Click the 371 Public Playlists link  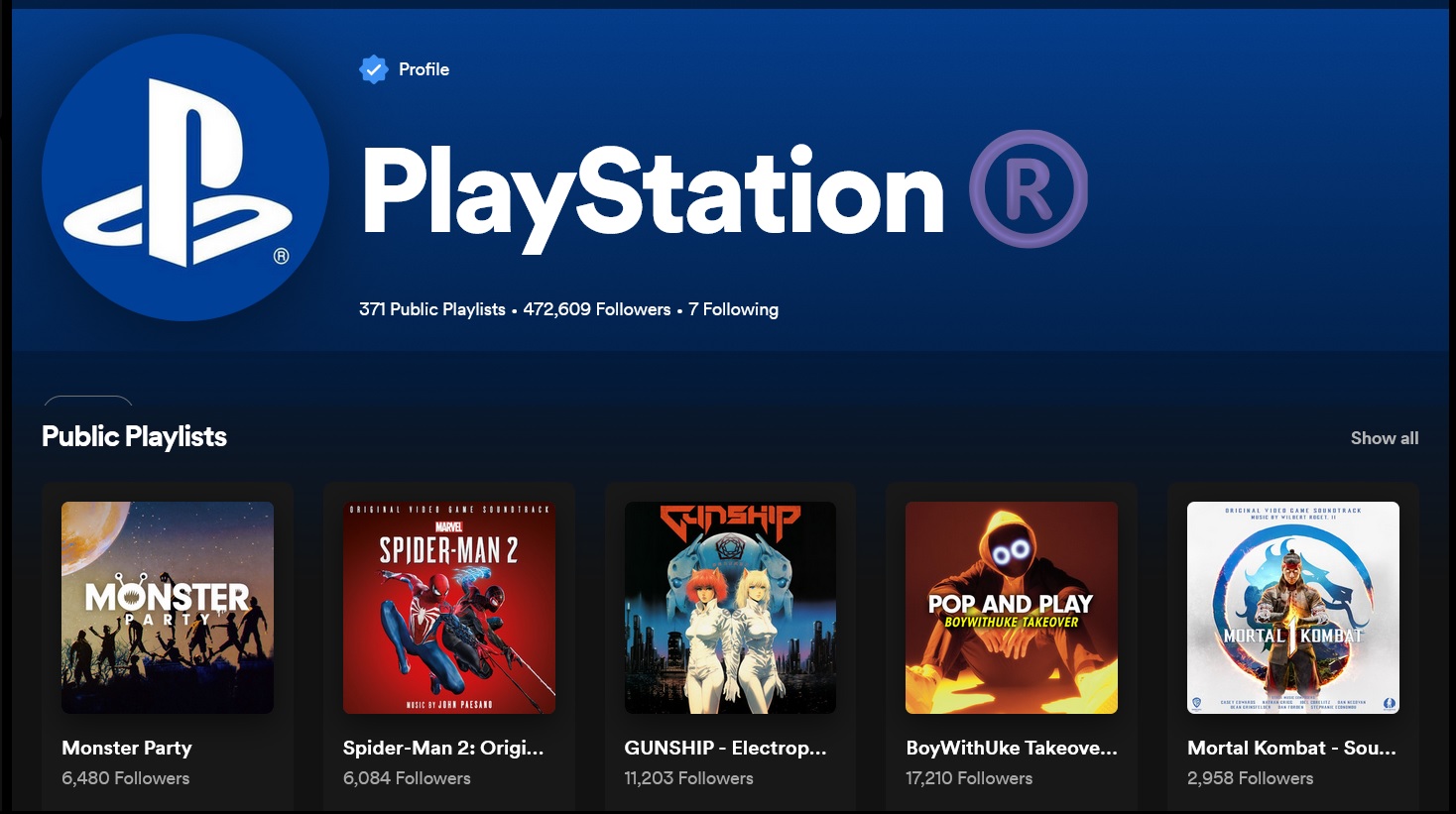pos(431,309)
